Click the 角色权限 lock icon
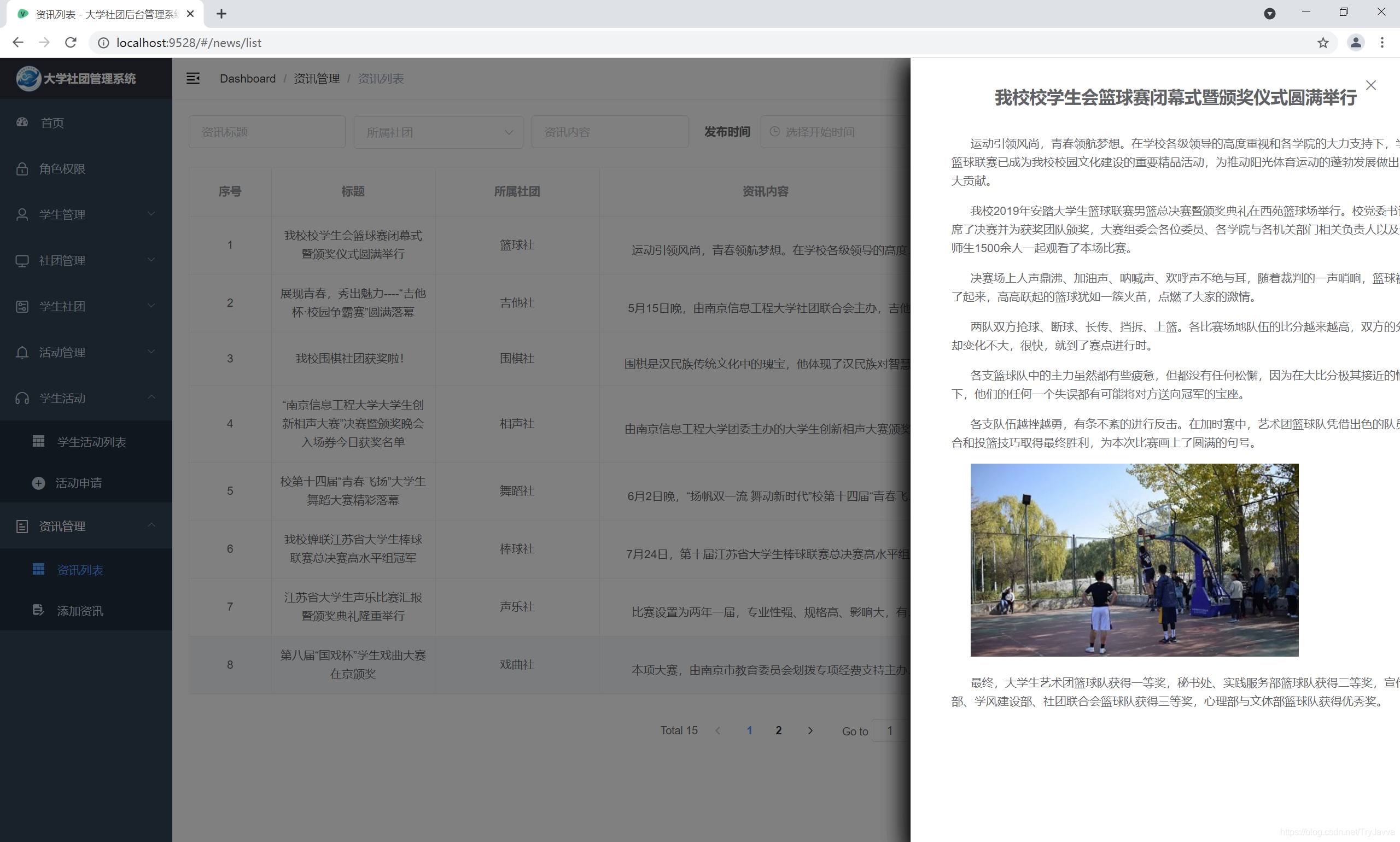The image size is (1400, 842). [x=22, y=168]
